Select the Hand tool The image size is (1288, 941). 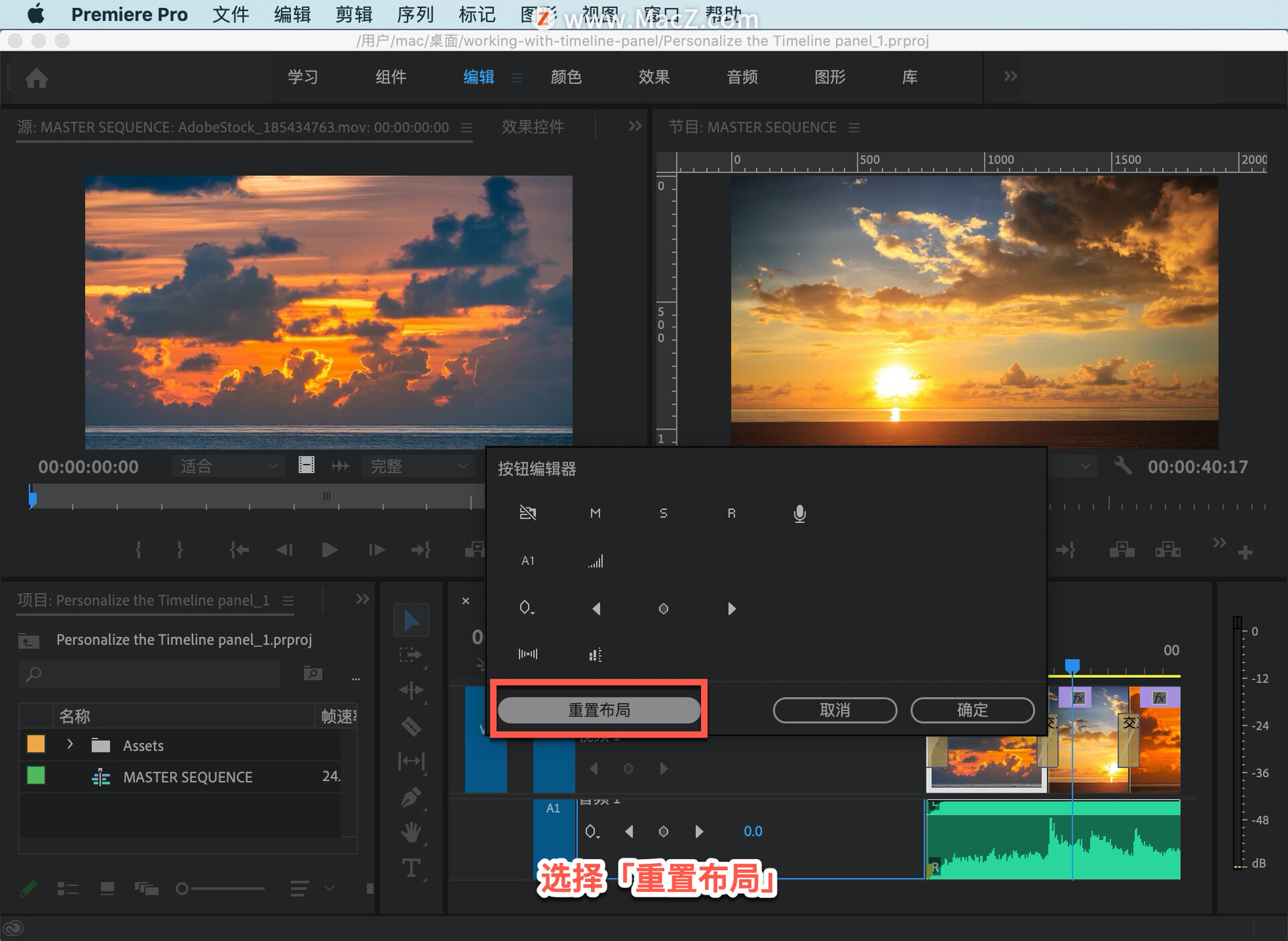pos(411,832)
